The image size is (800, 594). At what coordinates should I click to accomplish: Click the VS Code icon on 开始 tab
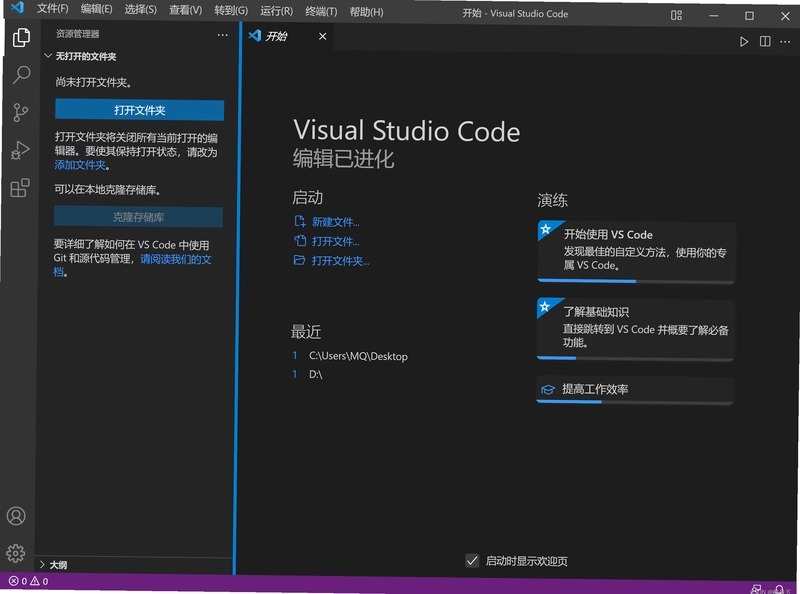click(x=255, y=35)
